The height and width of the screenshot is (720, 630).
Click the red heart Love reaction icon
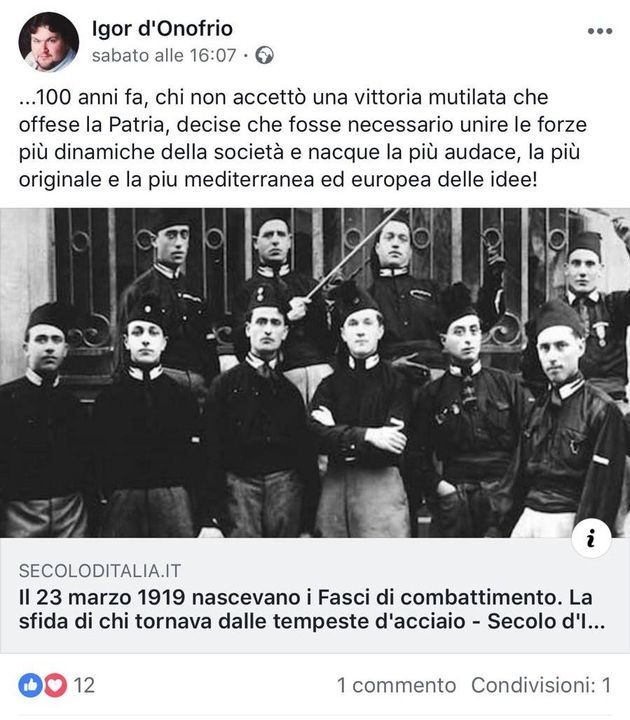pyautogui.click(x=55, y=685)
